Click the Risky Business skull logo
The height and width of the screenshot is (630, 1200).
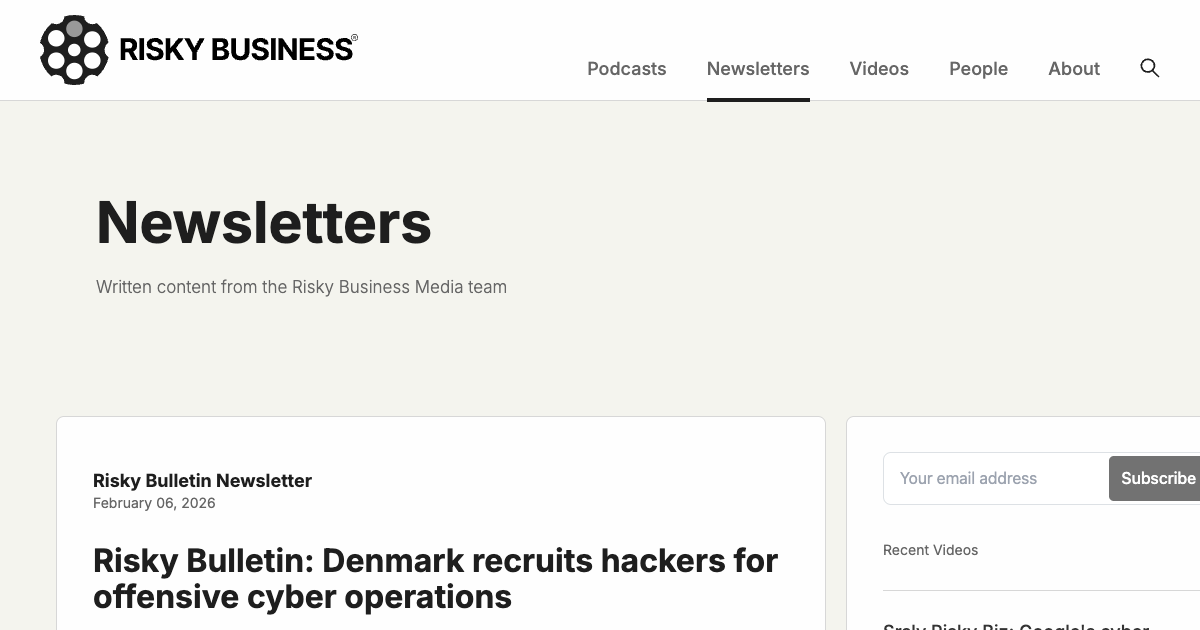[73, 48]
